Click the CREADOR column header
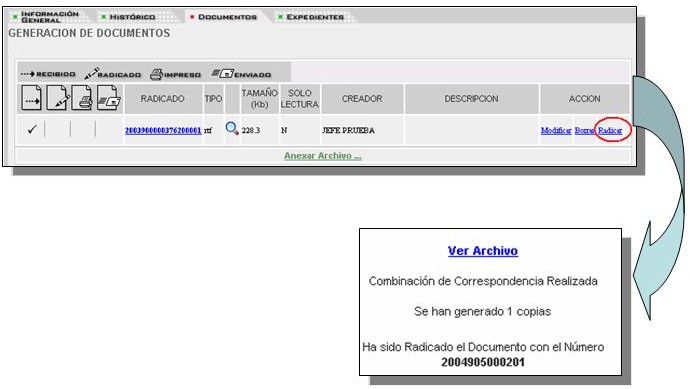 pos(362,99)
